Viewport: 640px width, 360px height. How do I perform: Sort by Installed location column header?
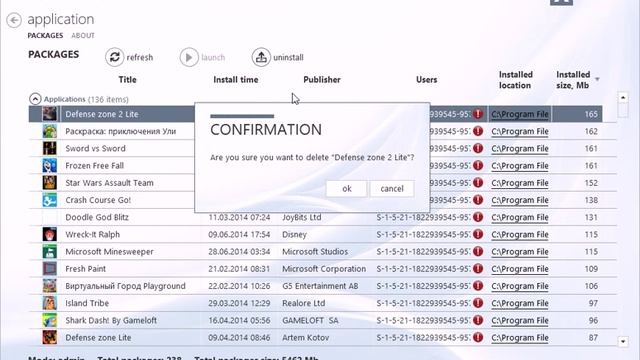tap(516, 80)
